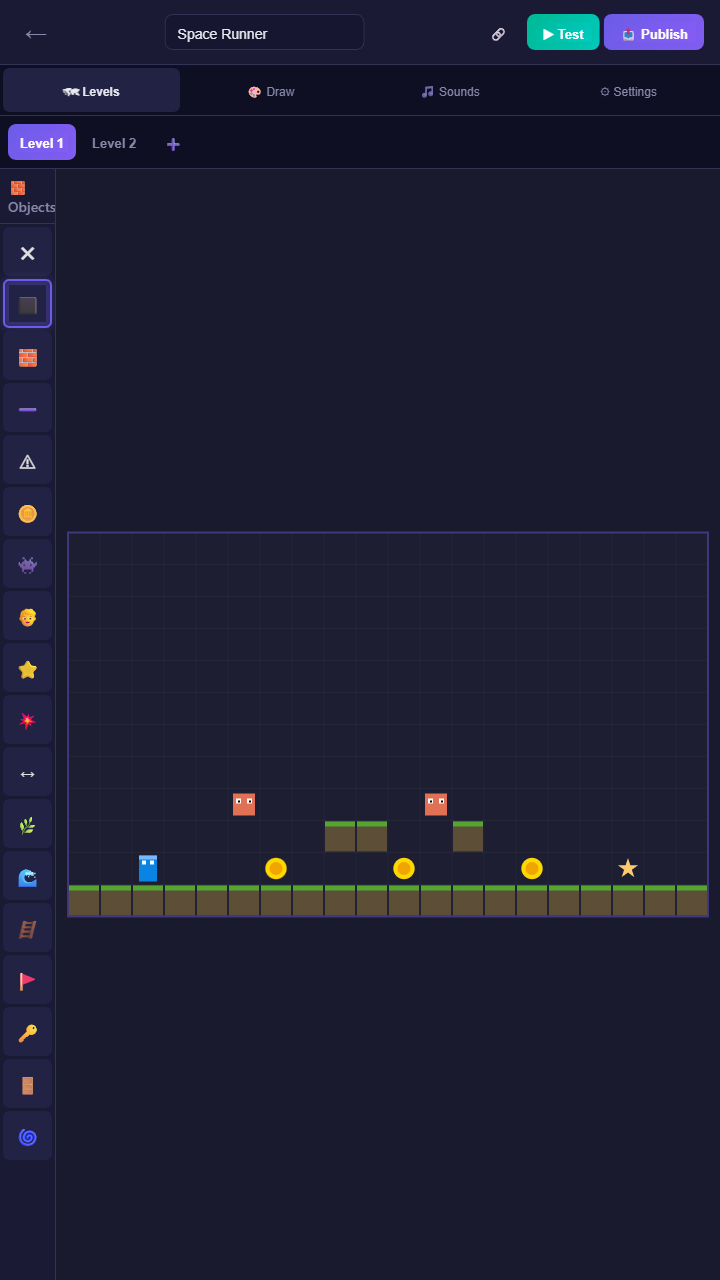Select the Level 1 tab
This screenshot has height=1280, width=720.
point(42,143)
